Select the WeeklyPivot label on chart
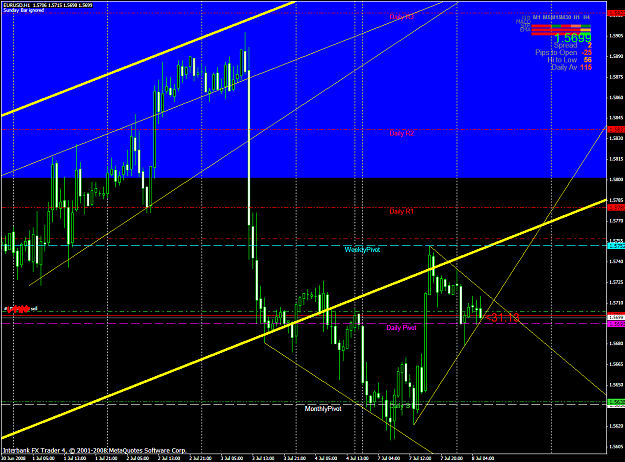The height and width of the screenshot is (462, 625). [x=362, y=250]
